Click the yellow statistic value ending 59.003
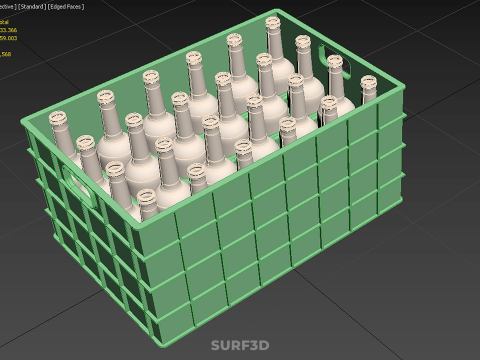The image size is (480, 360). (x=8, y=38)
